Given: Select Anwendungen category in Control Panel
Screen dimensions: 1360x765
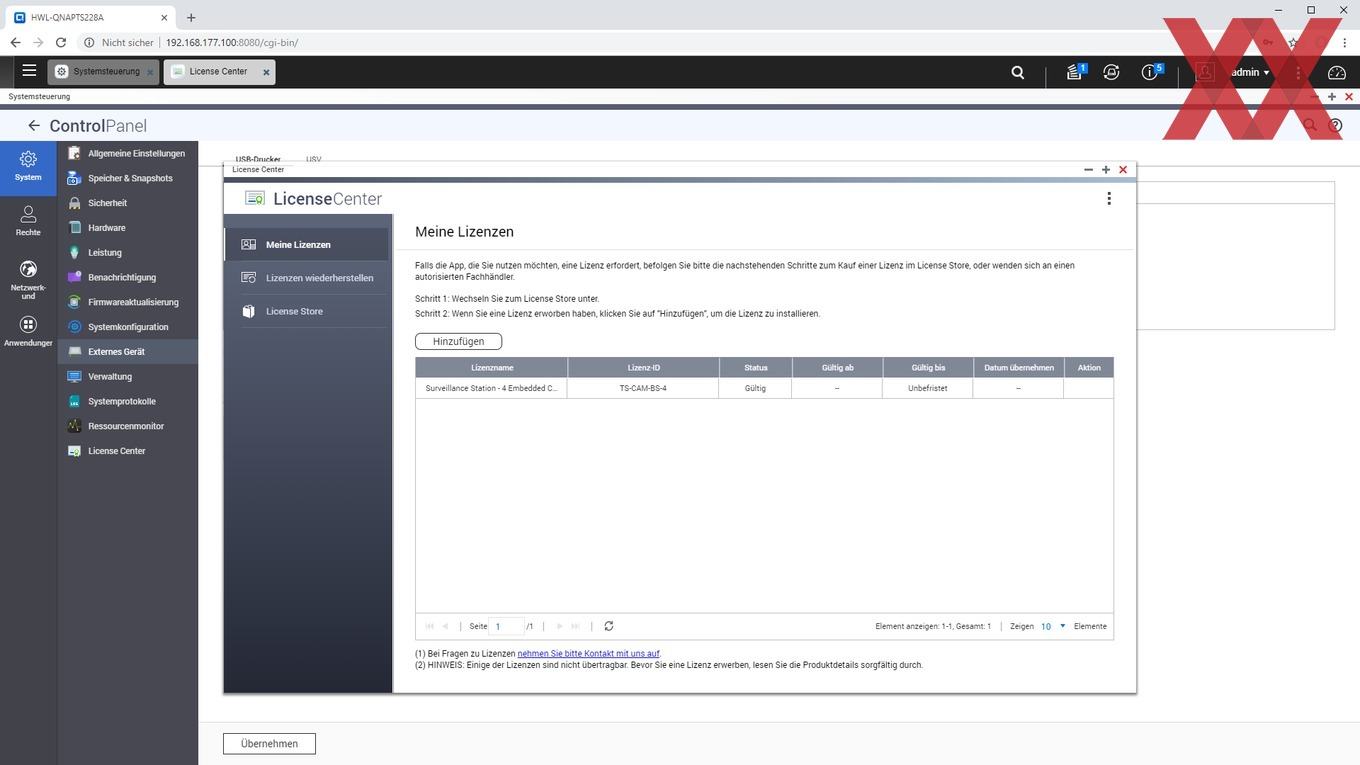Looking at the screenshot, I should tap(28, 331).
